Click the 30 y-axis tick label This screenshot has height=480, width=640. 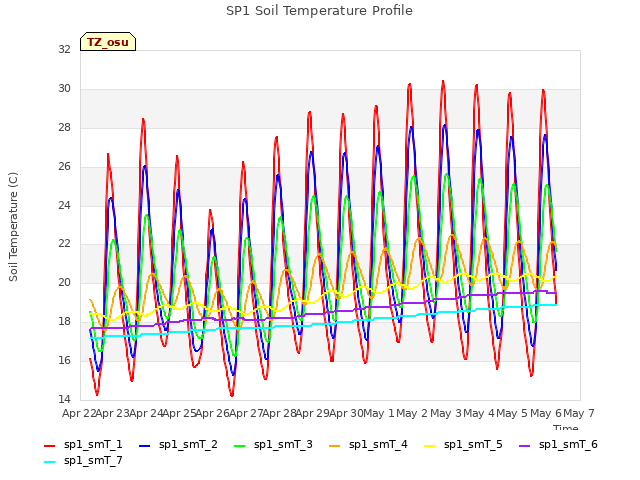pos(64,89)
